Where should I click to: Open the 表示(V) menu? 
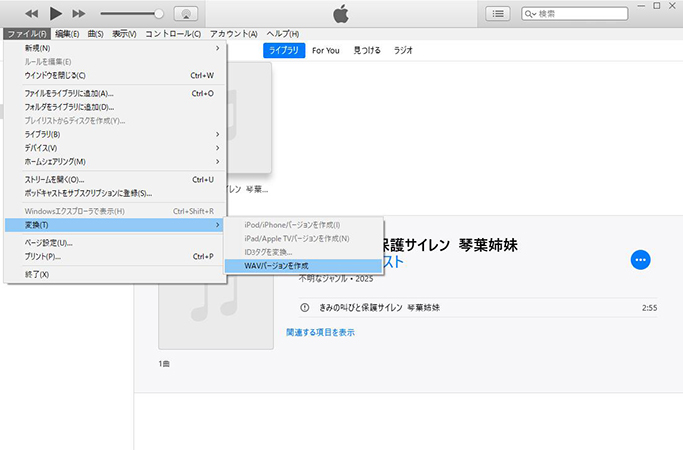coord(124,34)
